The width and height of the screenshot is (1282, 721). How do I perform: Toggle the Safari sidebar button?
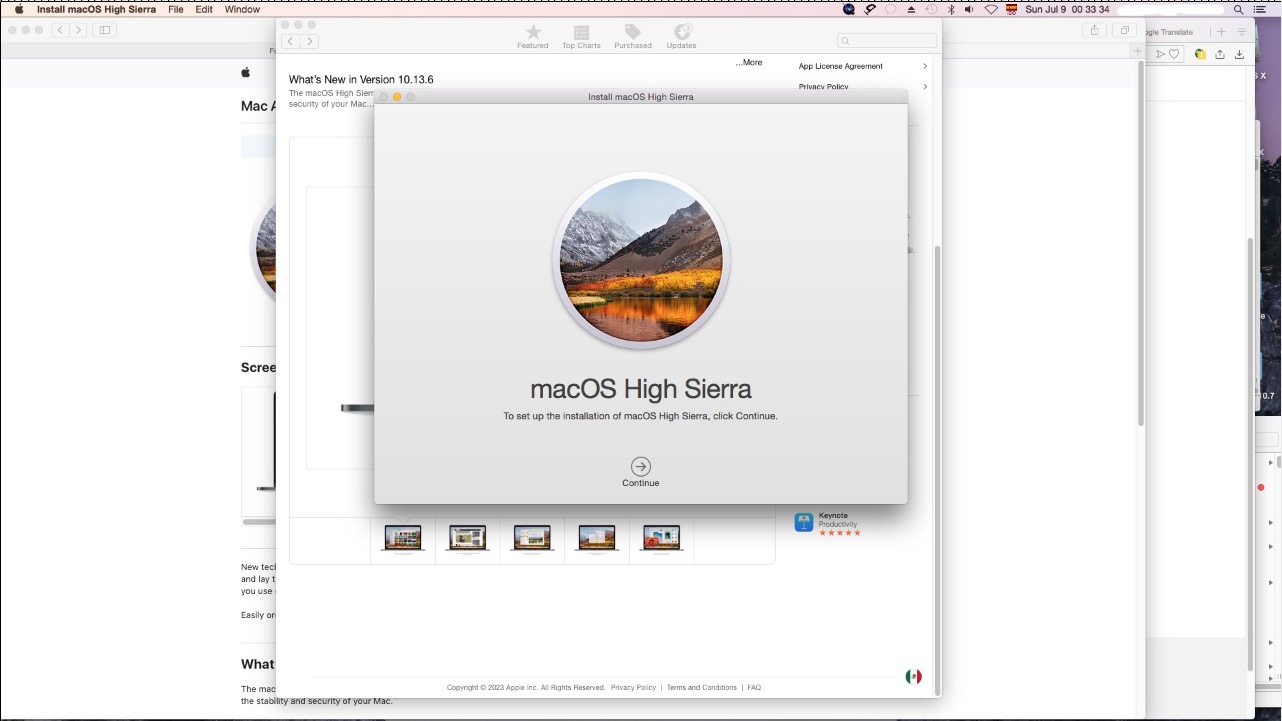tap(104, 30)
